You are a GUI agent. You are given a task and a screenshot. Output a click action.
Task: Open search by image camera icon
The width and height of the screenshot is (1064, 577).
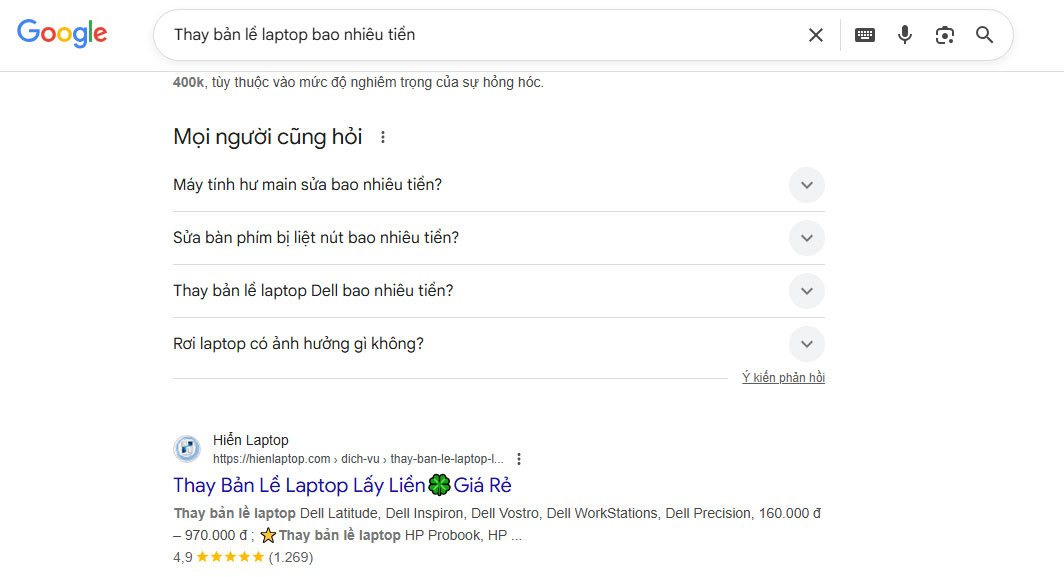click(945, 35)
